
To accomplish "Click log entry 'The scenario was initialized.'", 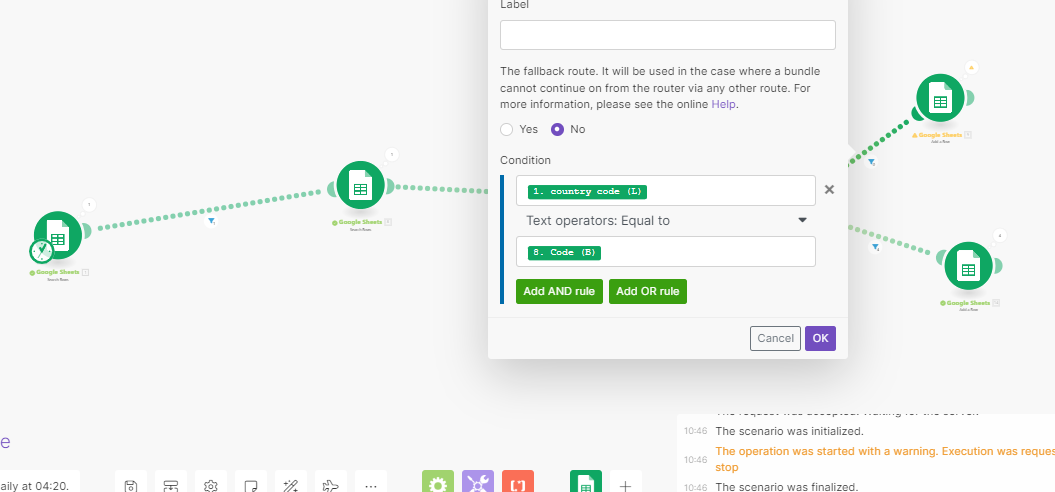I will (789, 431).
